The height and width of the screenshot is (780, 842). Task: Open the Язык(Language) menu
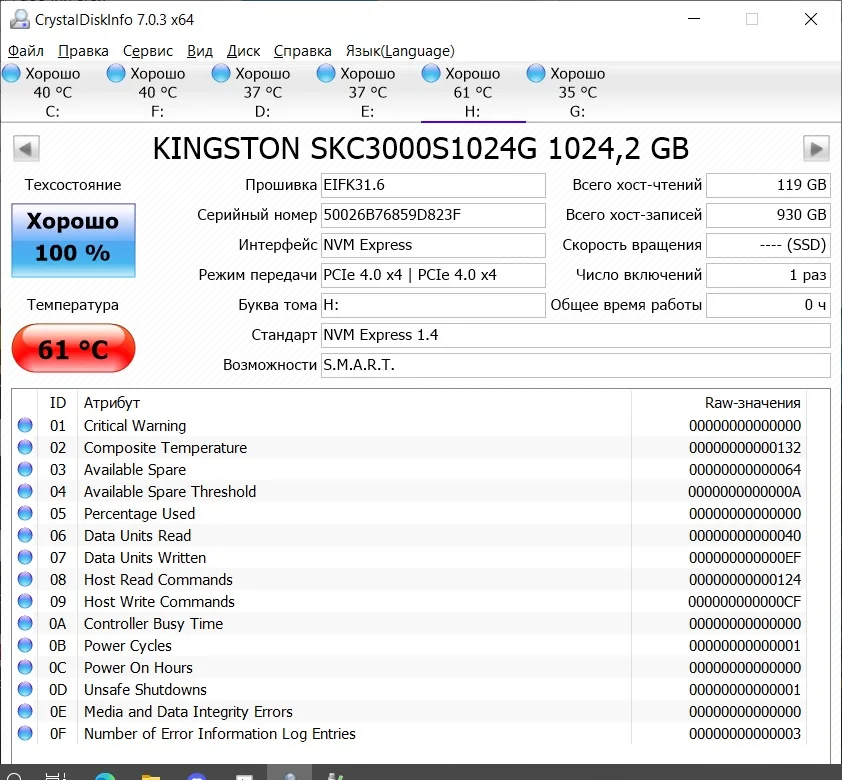click(400, 51)
